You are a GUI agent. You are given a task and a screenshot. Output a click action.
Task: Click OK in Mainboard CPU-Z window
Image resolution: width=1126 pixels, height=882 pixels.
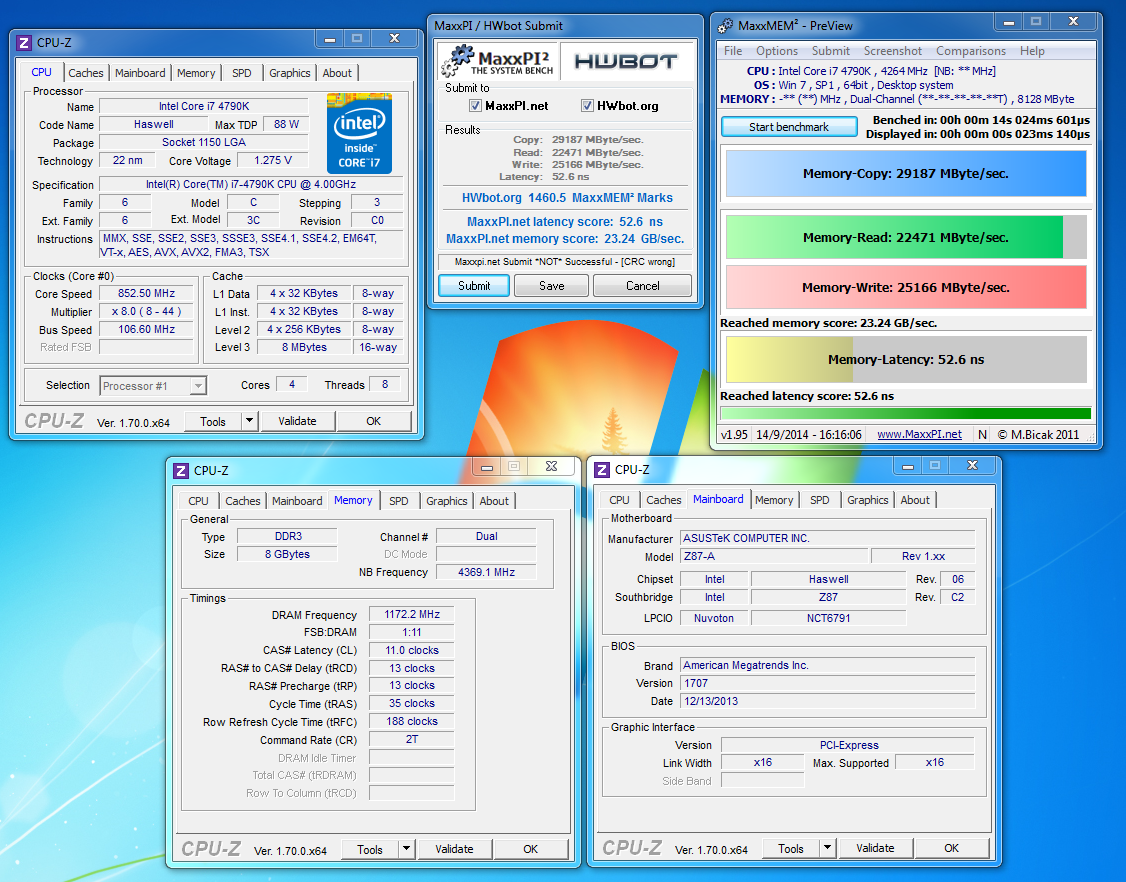click(951, 848)
